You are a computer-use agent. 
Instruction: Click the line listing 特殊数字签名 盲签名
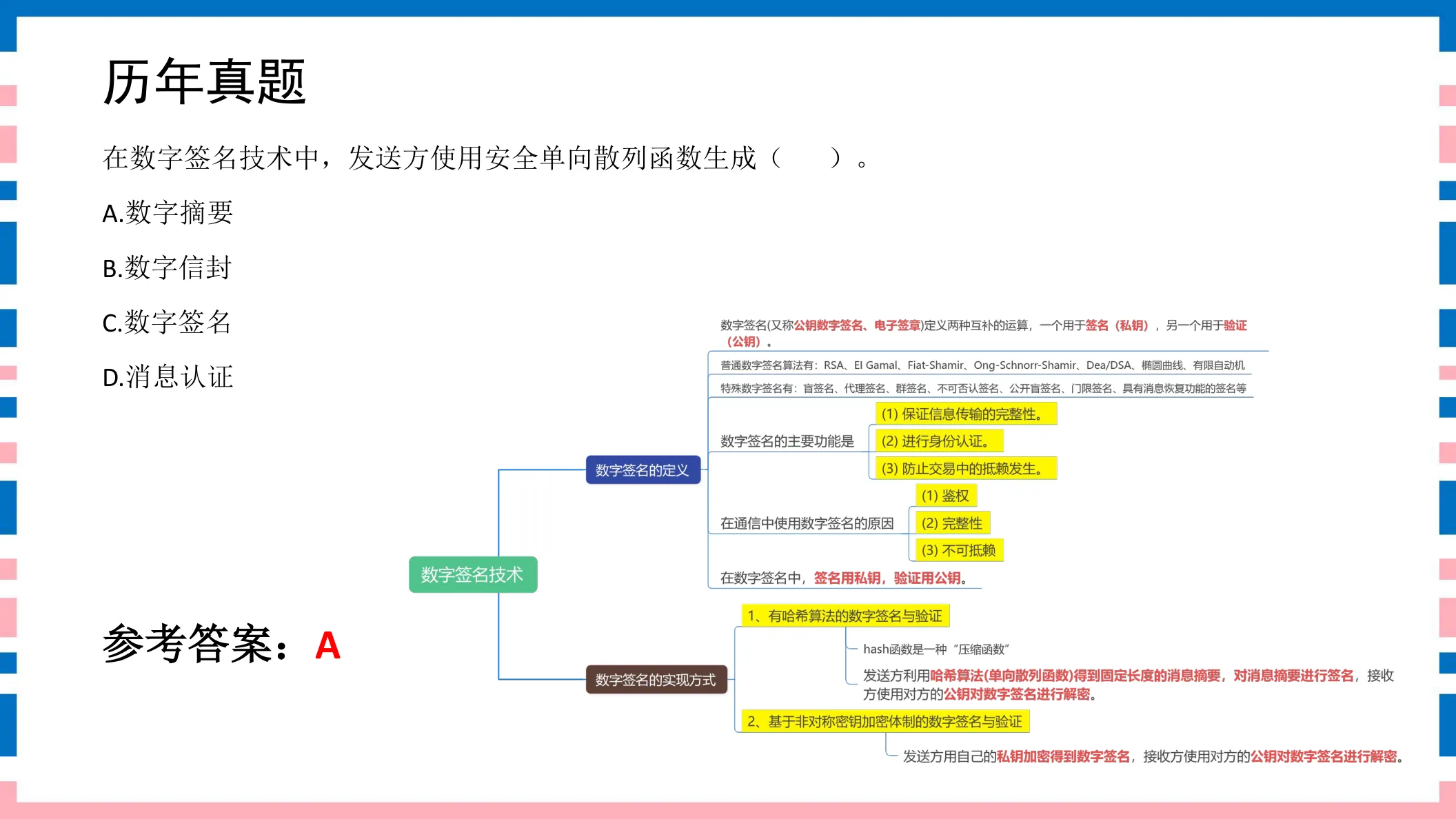983,388
